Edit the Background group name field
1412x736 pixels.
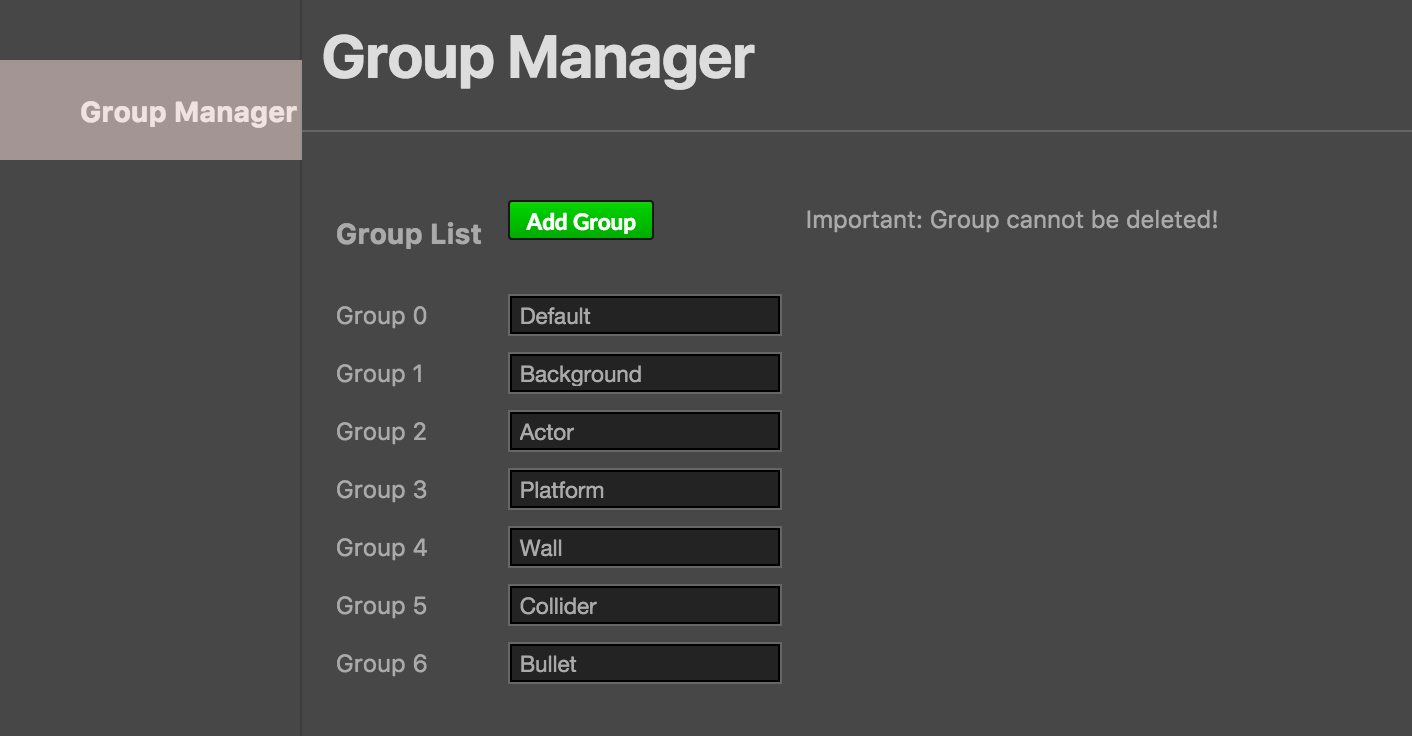pyautogui.click(x=645, y=373)
